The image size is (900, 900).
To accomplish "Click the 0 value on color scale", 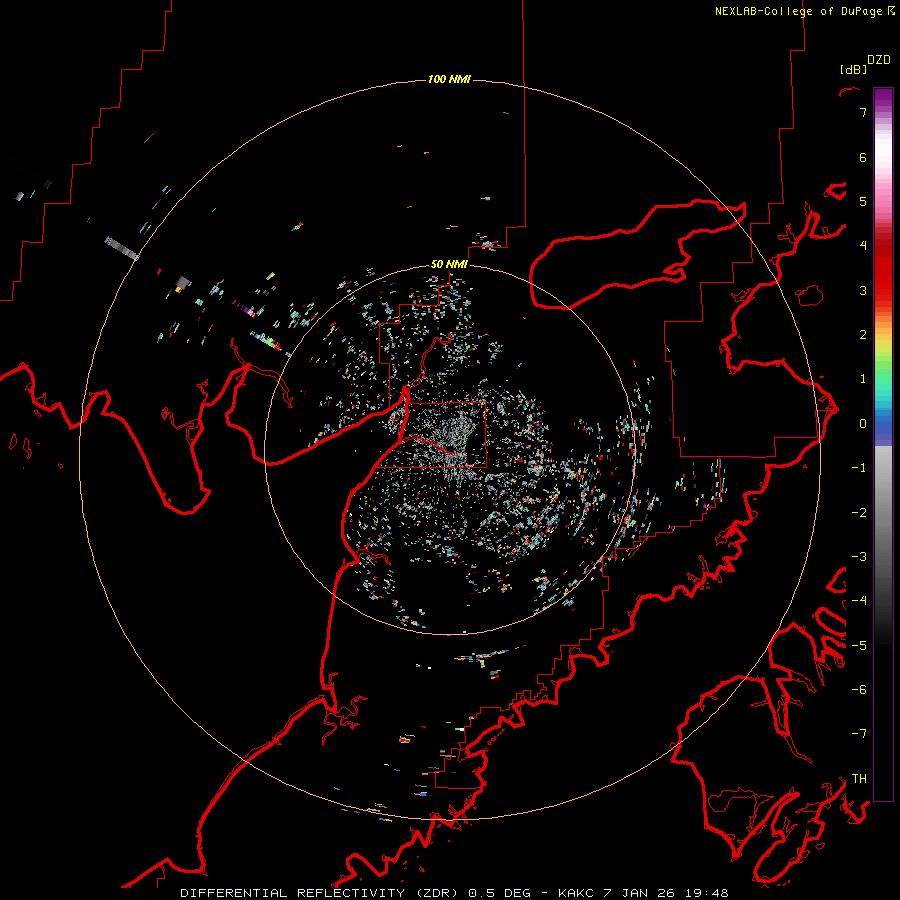I will [863, 424].
